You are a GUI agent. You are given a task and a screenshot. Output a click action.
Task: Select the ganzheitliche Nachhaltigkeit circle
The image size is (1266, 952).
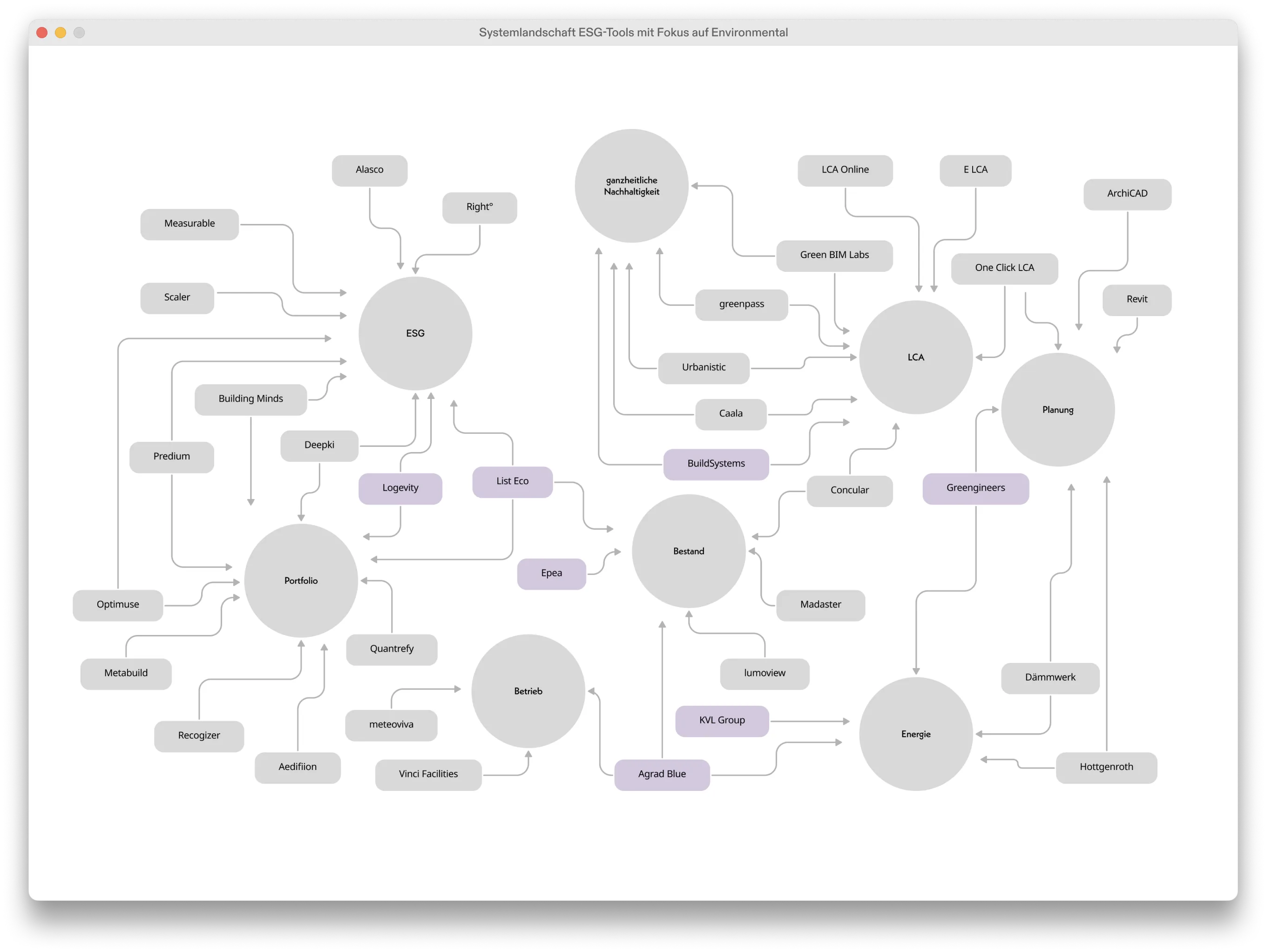[x=631, y=186]
